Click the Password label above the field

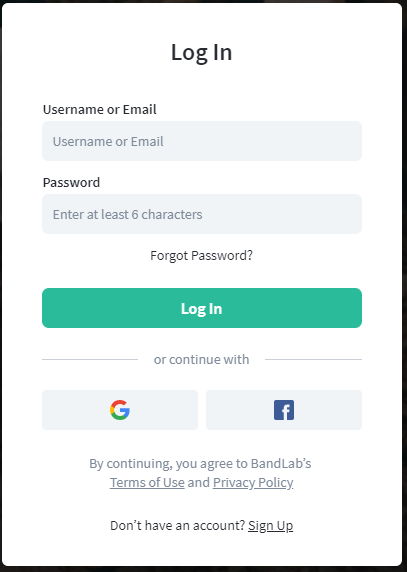coord(71,182)
